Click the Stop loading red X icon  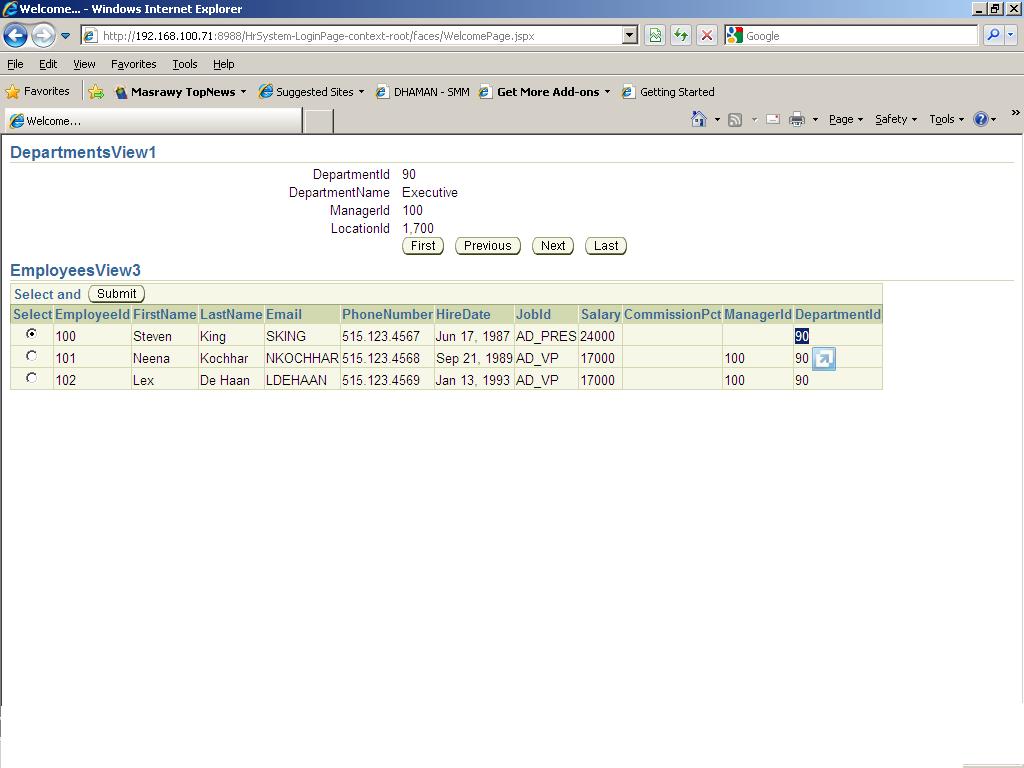pyautogui.click(x=707, y=36)
